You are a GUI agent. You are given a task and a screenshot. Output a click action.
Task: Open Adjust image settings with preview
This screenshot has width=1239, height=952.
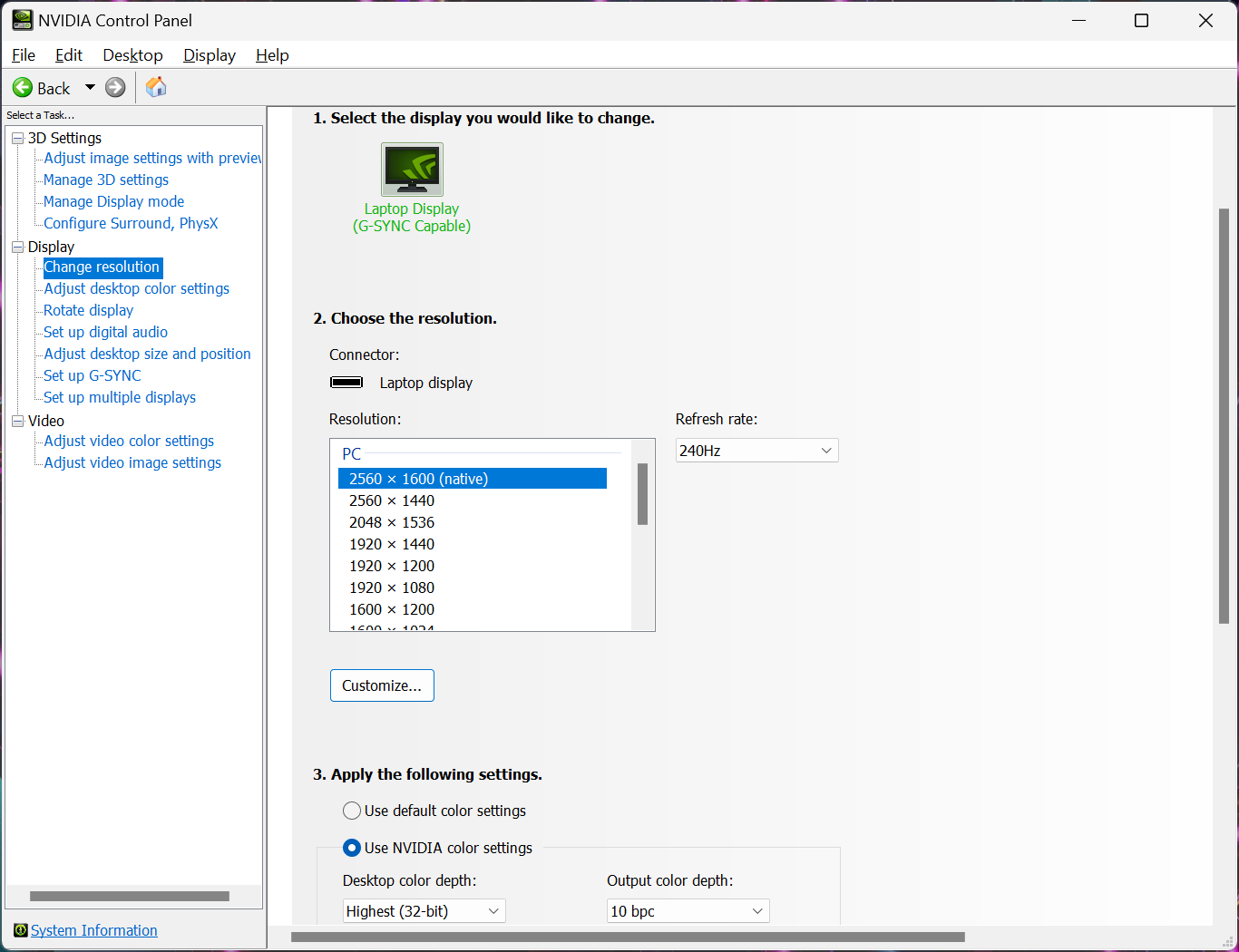click(x=152, y=158)
